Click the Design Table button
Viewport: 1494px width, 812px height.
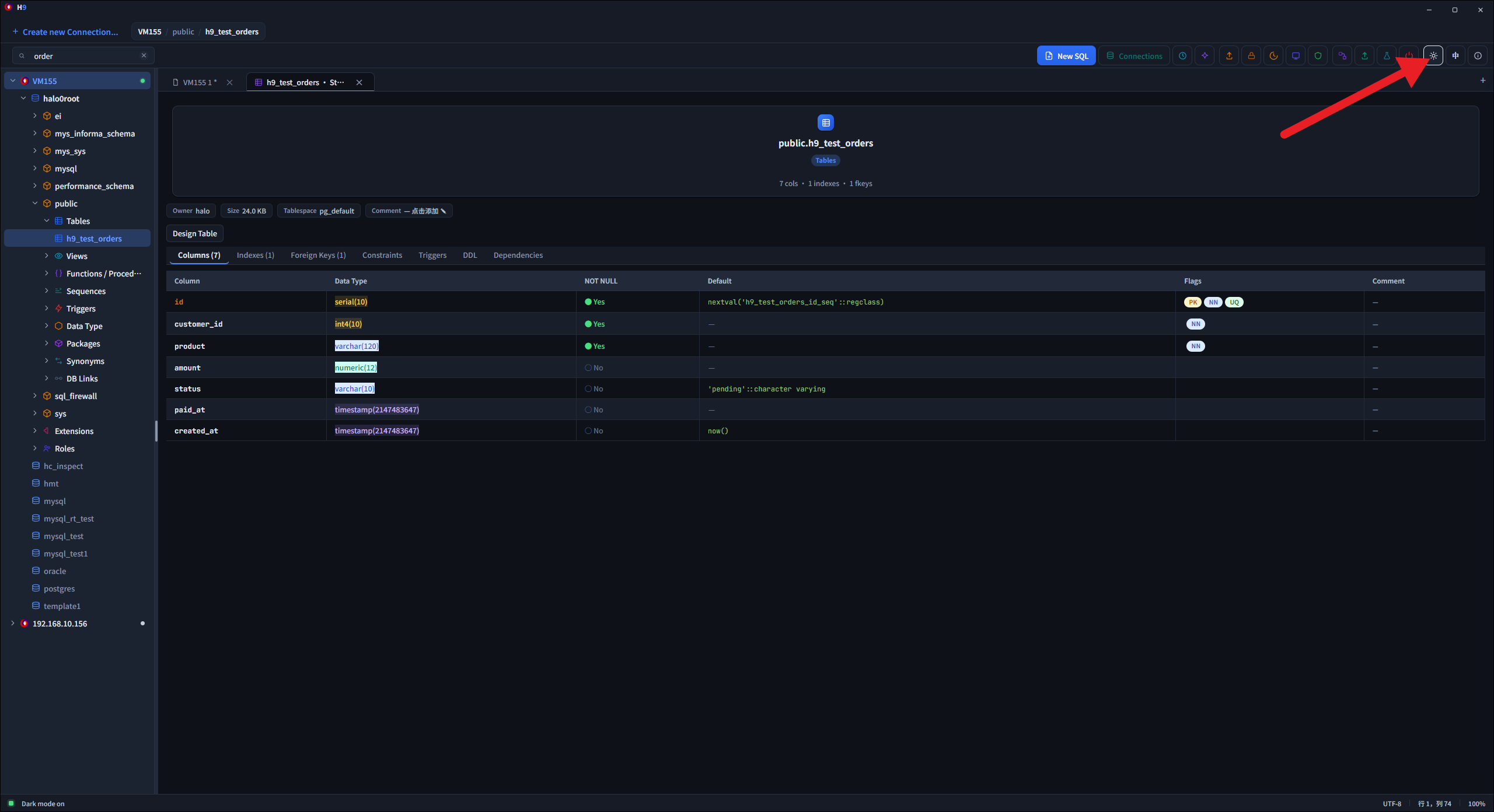tap(195, 233)
